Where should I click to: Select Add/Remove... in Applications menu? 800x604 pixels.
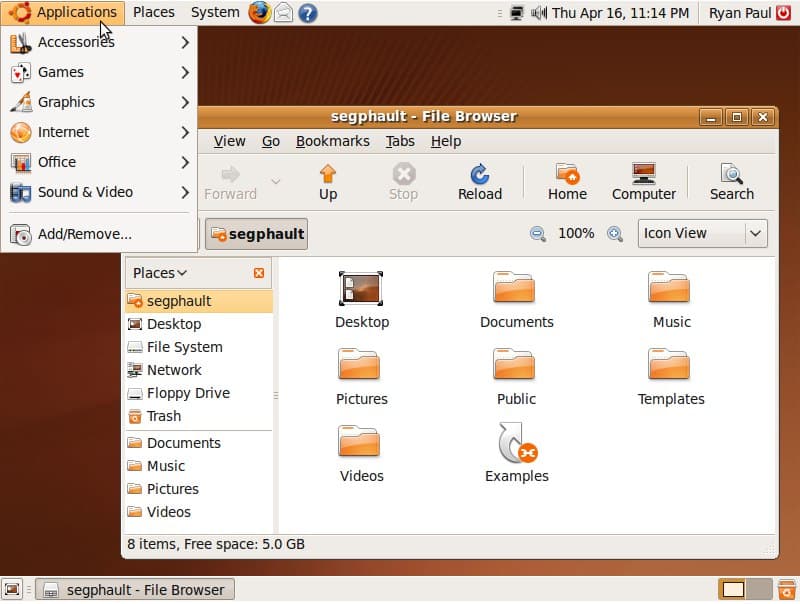[84, 234]
